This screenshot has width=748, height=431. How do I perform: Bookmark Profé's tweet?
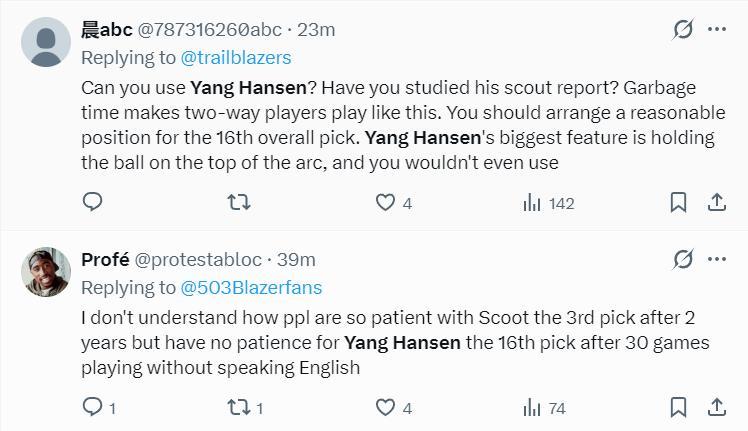point(678,407)
